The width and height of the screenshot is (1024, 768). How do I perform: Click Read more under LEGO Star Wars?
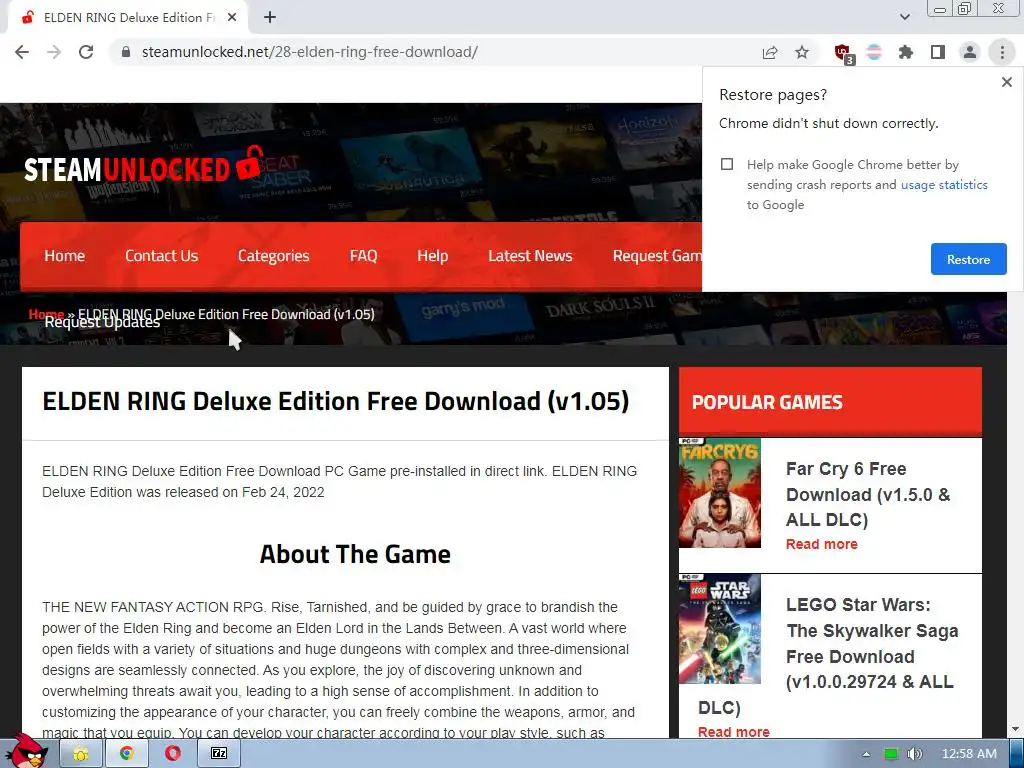click(x=733, y=732)
